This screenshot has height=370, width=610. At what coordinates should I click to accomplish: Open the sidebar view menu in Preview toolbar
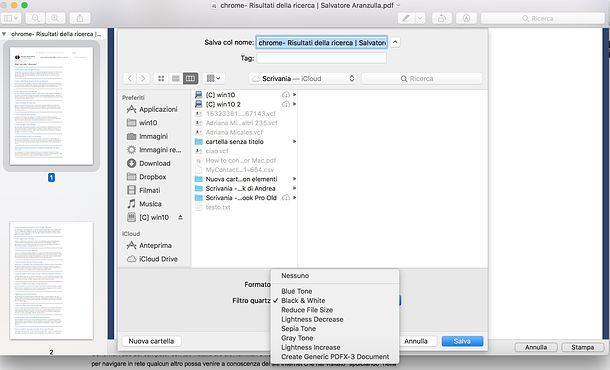[11, 18]
